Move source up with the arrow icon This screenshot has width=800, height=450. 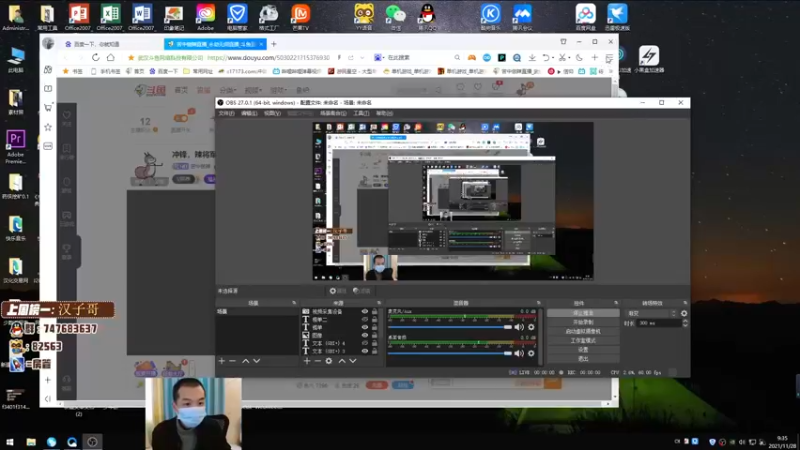(x=342, y=361)
